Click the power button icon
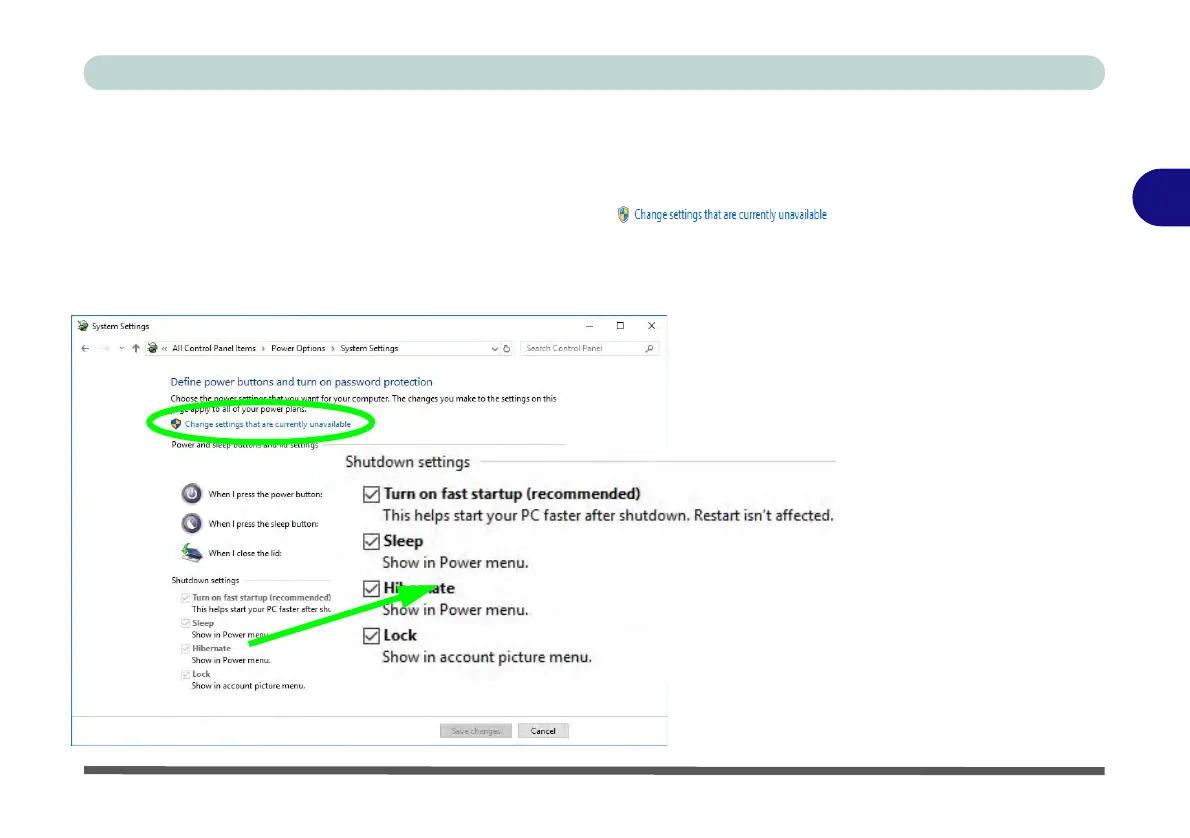The height and width of the screenshot is (838, 1190). pyautogui.click(x=191, y=494)
